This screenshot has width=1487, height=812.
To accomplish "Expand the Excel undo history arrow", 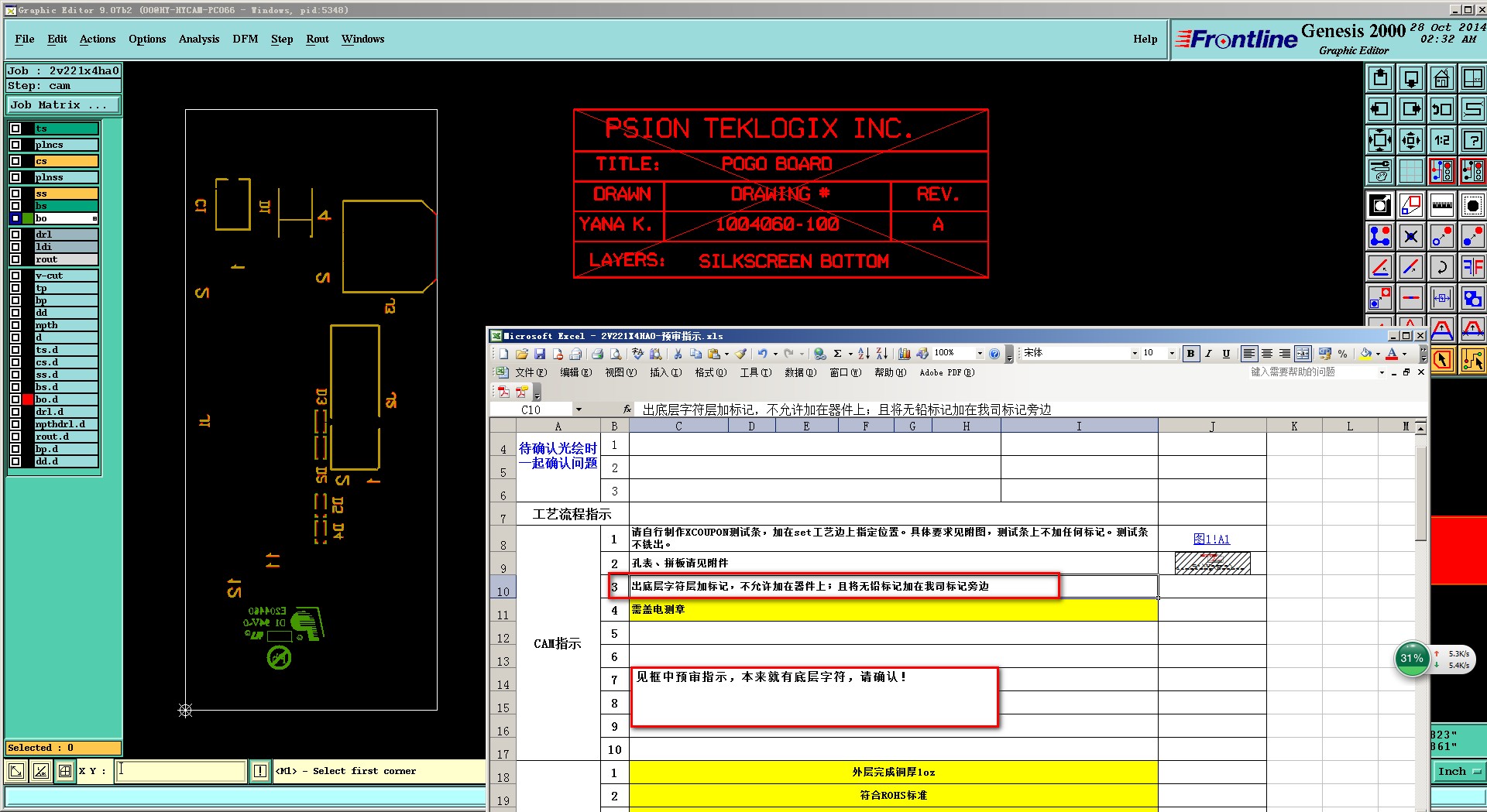I will [x=775, y=355].
